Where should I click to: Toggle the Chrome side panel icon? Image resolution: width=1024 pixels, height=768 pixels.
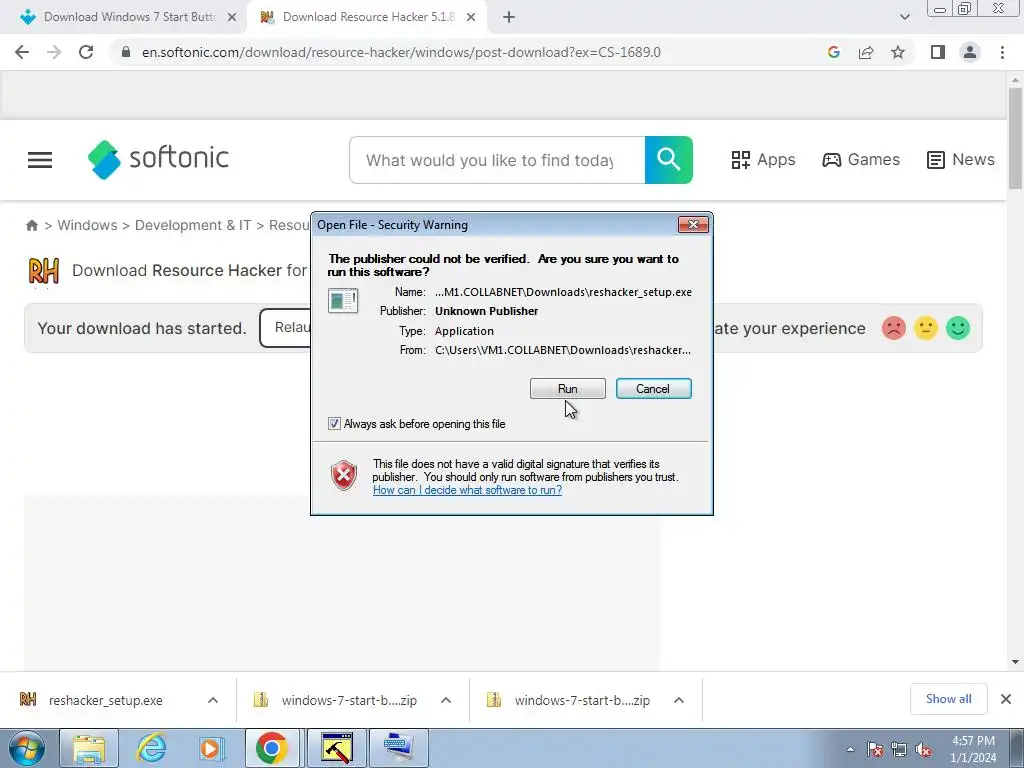coord(938,52)
